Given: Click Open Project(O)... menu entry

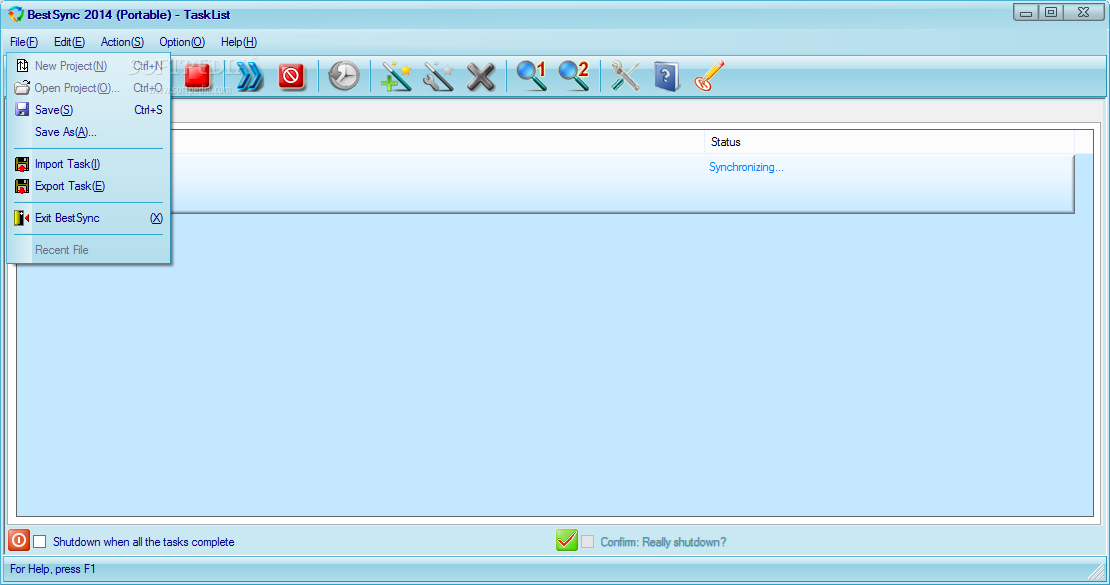Looking at the screenshot, I should click(x=88, y=88).
